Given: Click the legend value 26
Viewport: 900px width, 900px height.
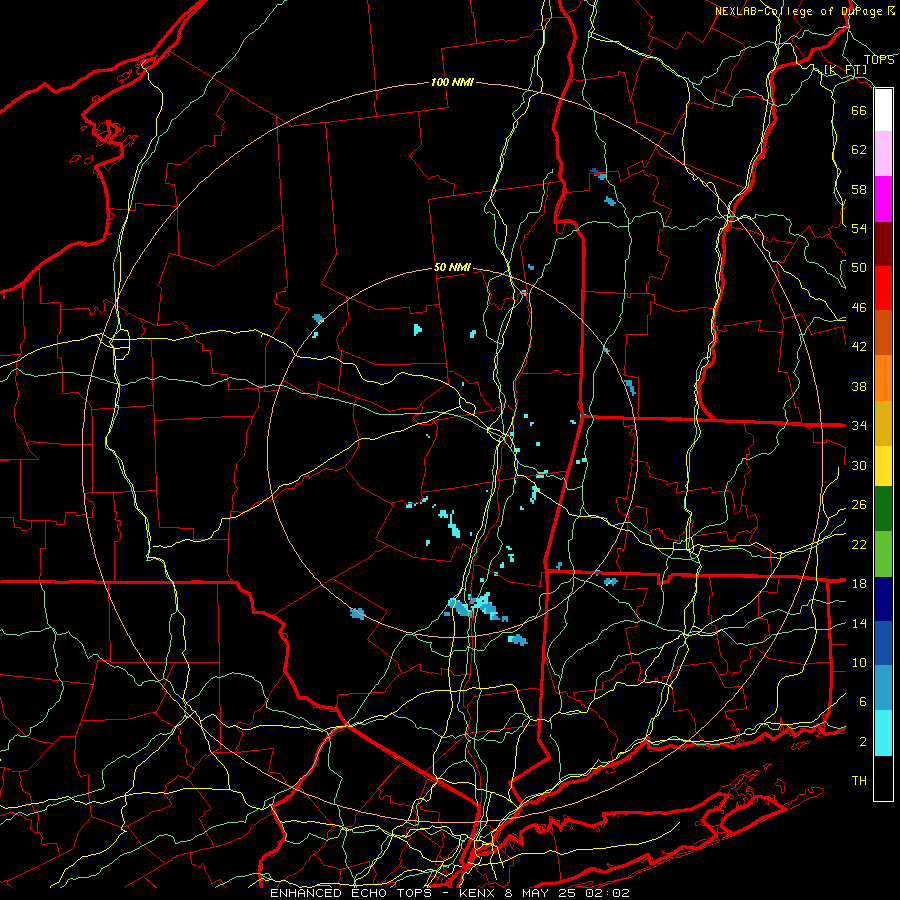Looking at the screenshot, I should click(x=859, y=505).
